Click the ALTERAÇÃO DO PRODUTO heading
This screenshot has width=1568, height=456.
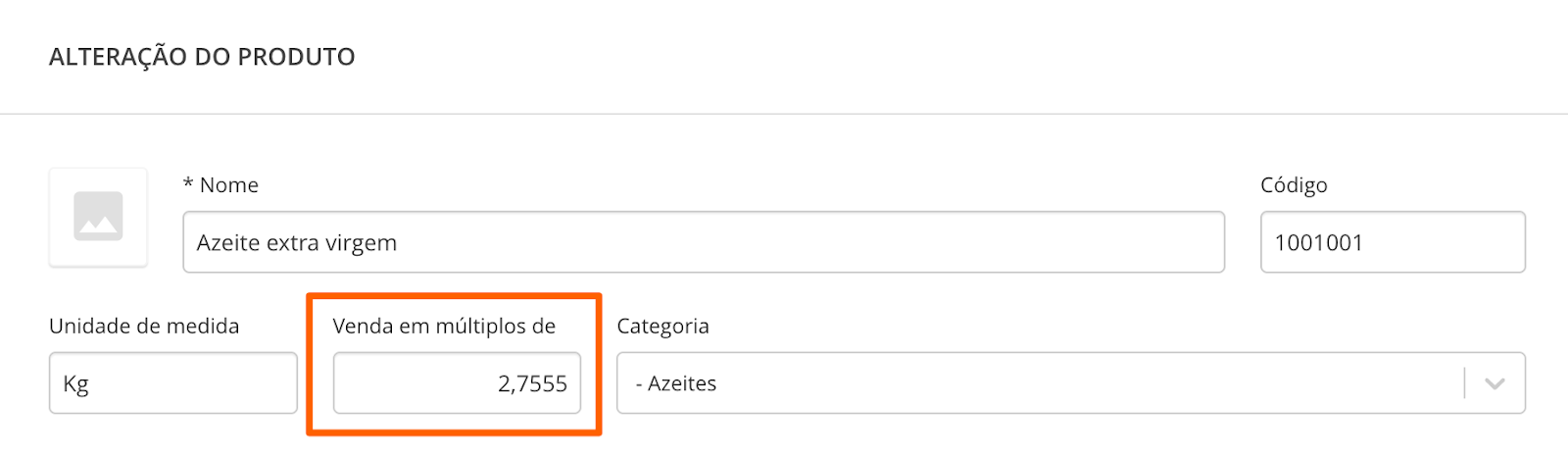coord(202,57)
